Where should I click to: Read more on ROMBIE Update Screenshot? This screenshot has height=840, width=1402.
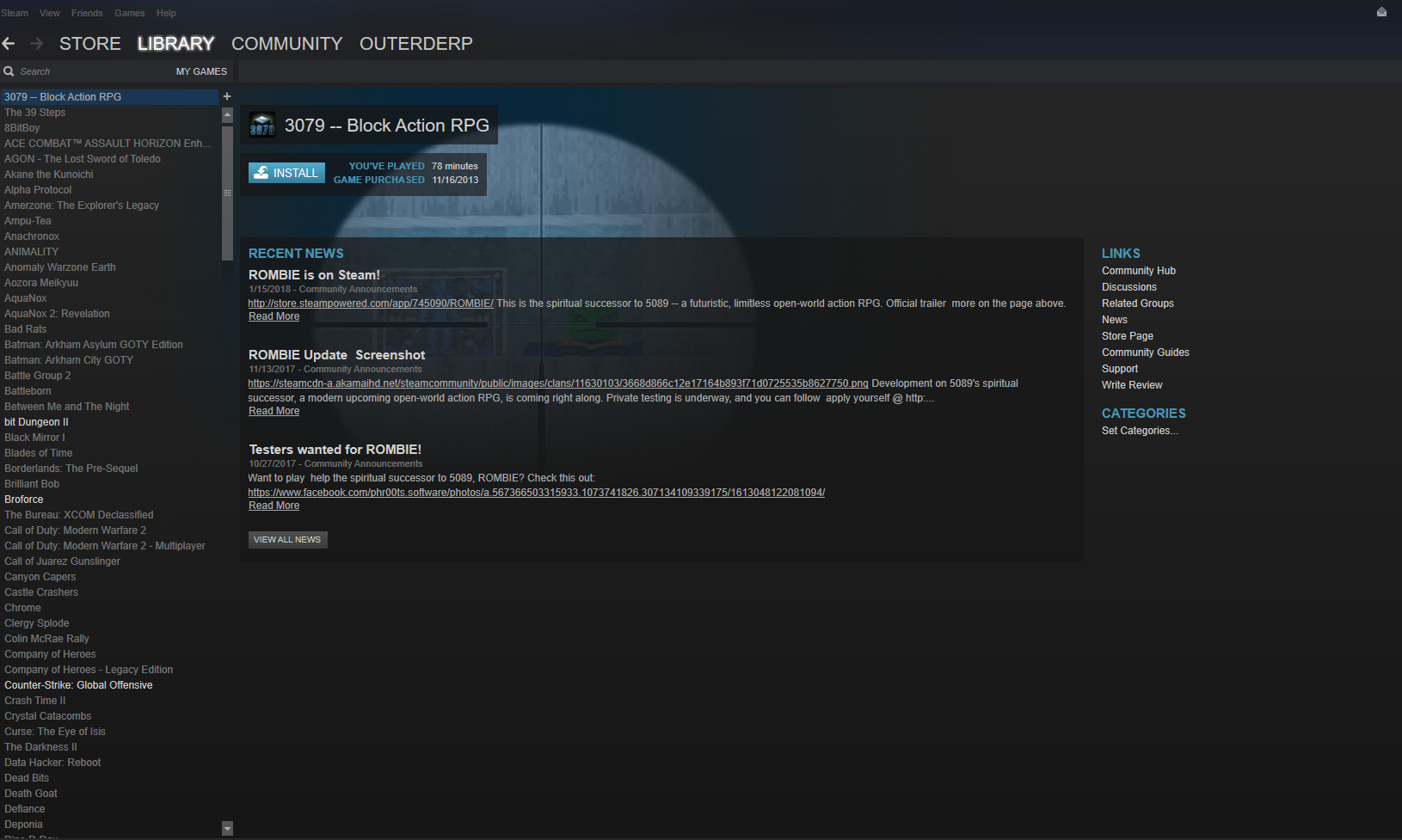coord(274,411)
